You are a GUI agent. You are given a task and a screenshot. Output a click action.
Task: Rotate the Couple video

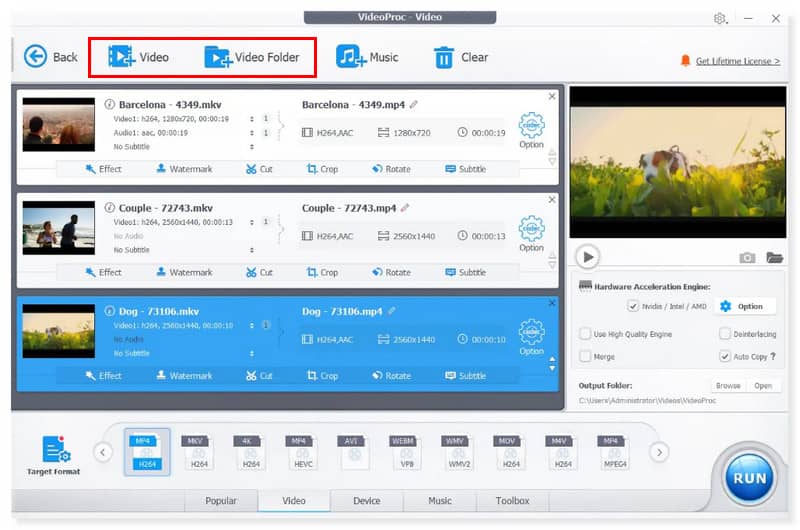pos(391,272)
